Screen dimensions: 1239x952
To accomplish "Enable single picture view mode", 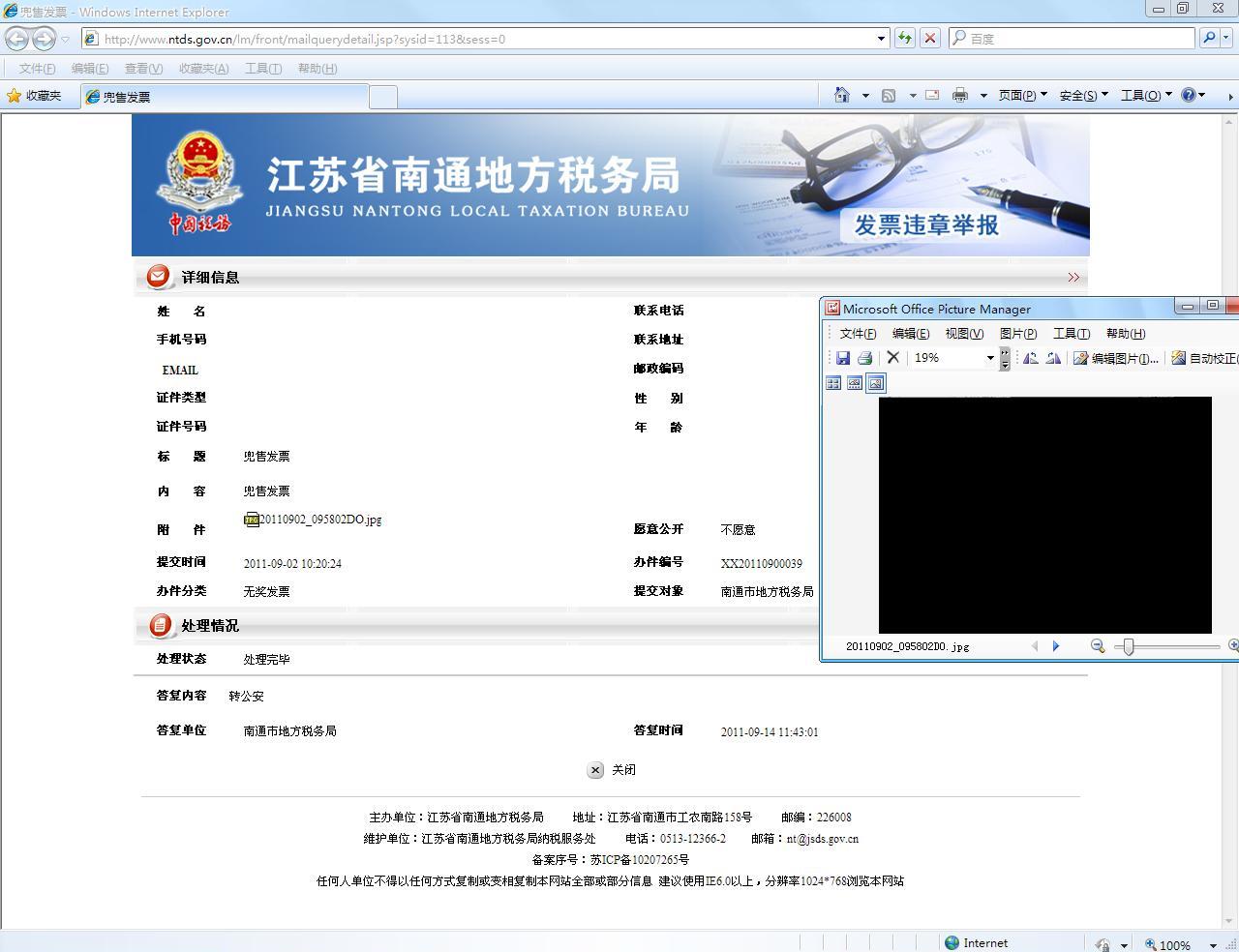I will [875, 382].
